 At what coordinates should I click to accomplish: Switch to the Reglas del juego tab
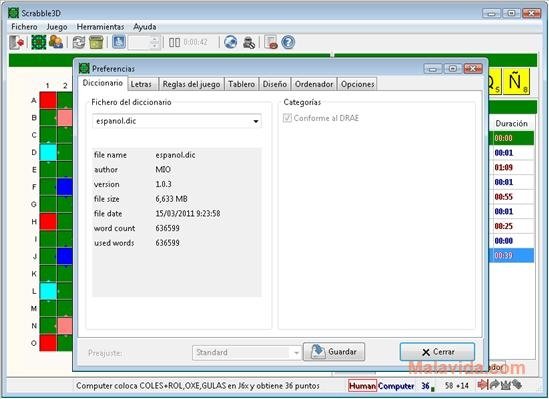(x=191, y=84)
